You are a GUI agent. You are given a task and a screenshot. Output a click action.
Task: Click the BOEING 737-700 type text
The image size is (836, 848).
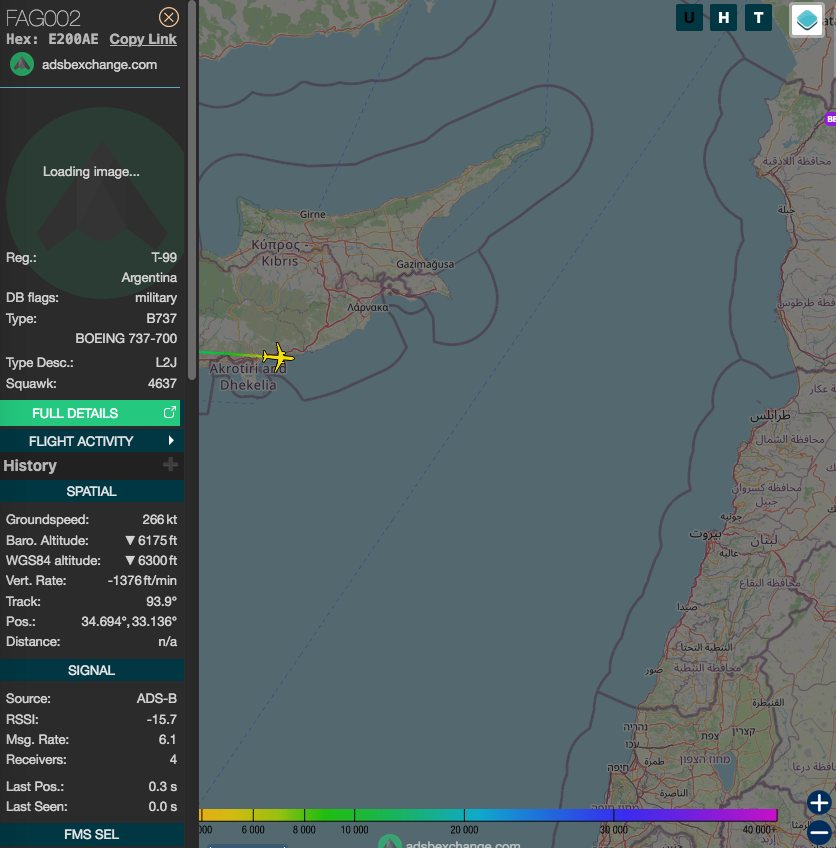pyautogui.click(x=126, y=339)
